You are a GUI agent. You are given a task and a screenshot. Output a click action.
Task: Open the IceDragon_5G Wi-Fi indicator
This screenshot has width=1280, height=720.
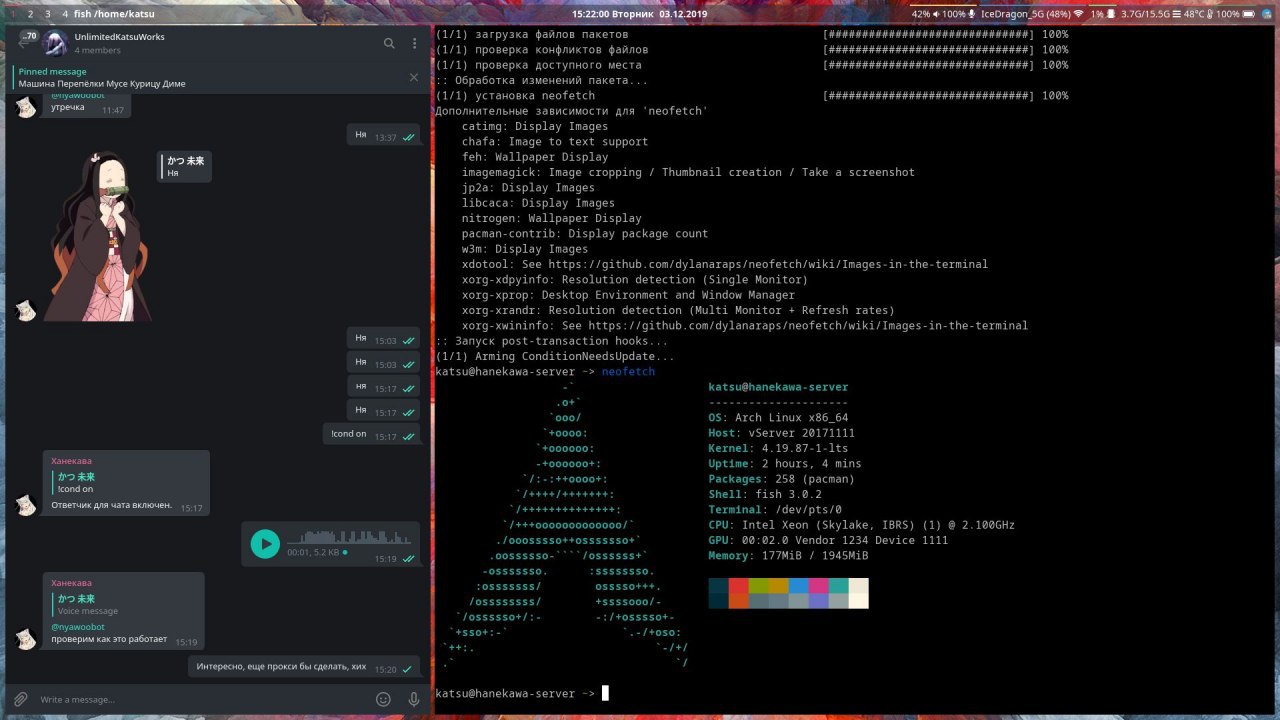click(x=1033, y=14)
